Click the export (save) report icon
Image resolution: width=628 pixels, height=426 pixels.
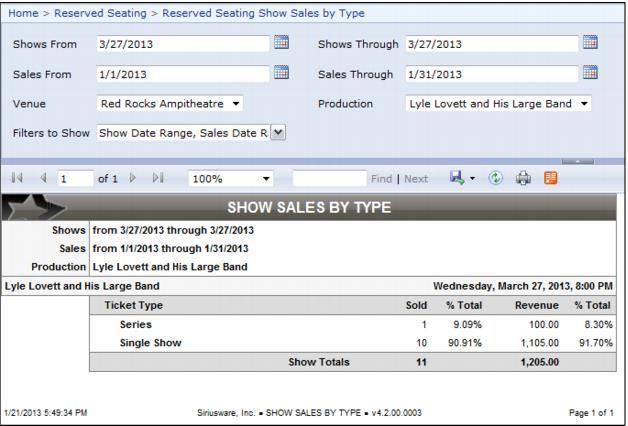[457, 178]
